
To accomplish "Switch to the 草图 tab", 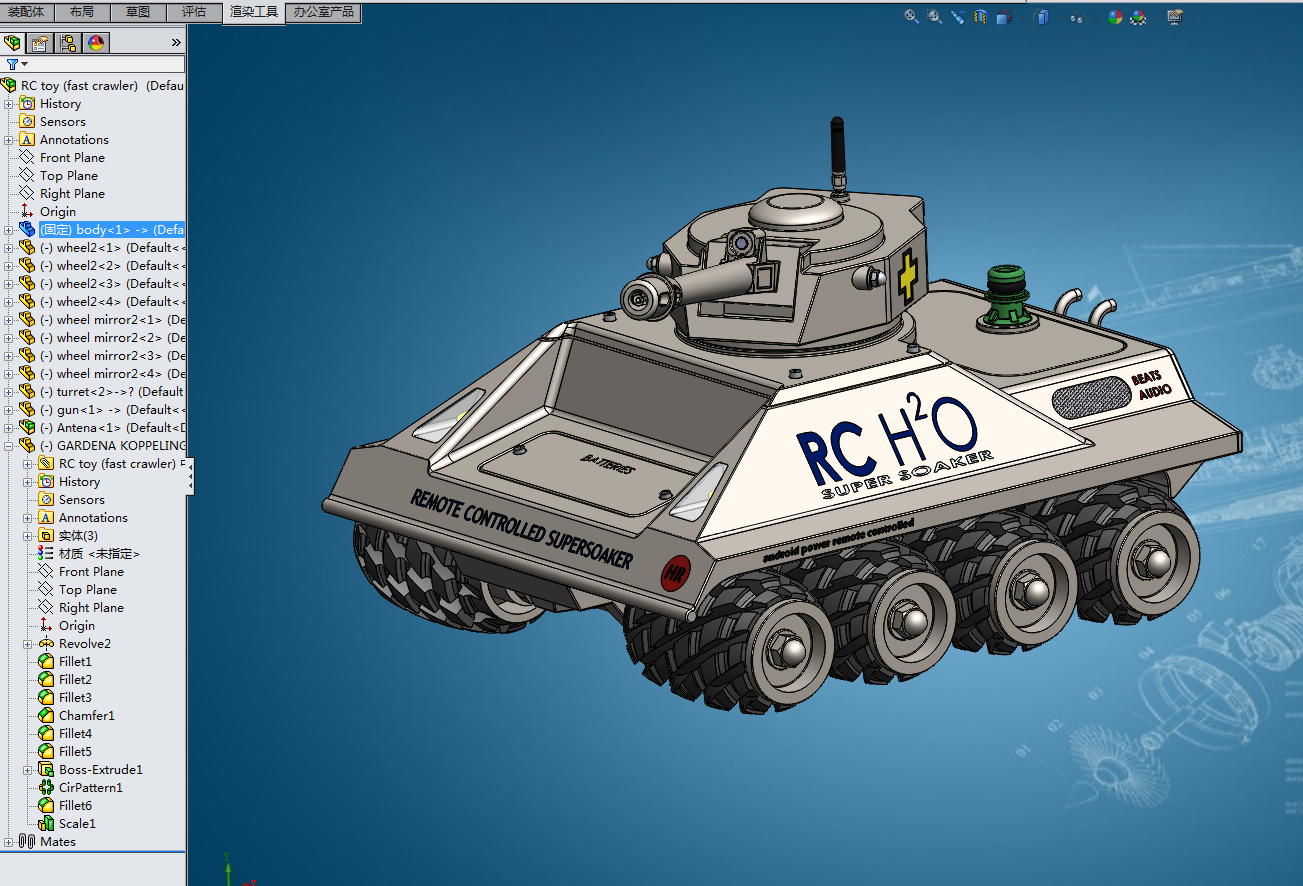I will point(138,12).
